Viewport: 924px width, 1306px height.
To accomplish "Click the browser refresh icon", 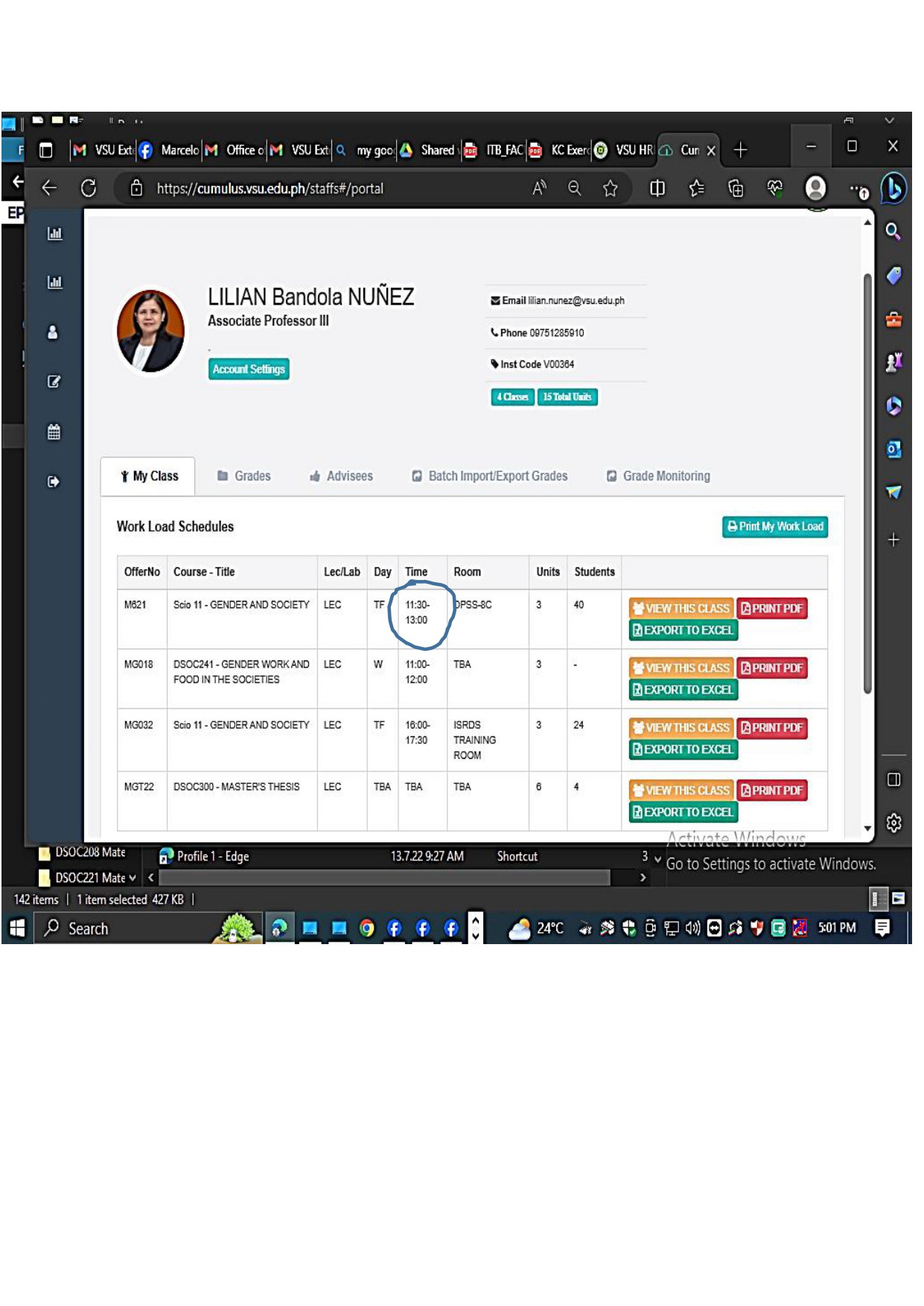I will 89,188.
